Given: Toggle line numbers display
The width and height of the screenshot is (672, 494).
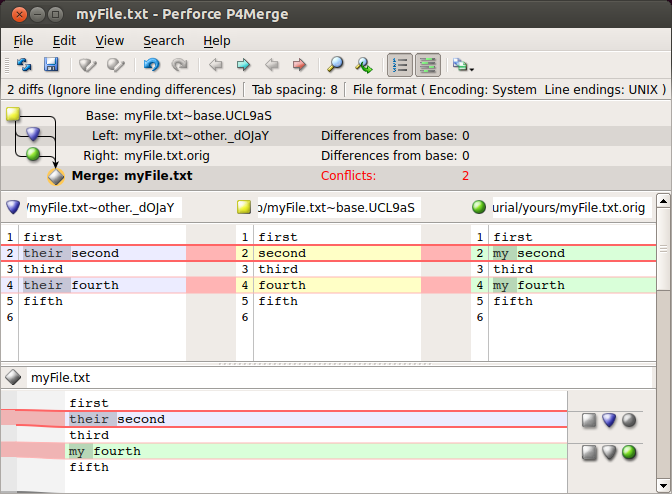Looking at the screenshot, I should [x=400, y=65].
